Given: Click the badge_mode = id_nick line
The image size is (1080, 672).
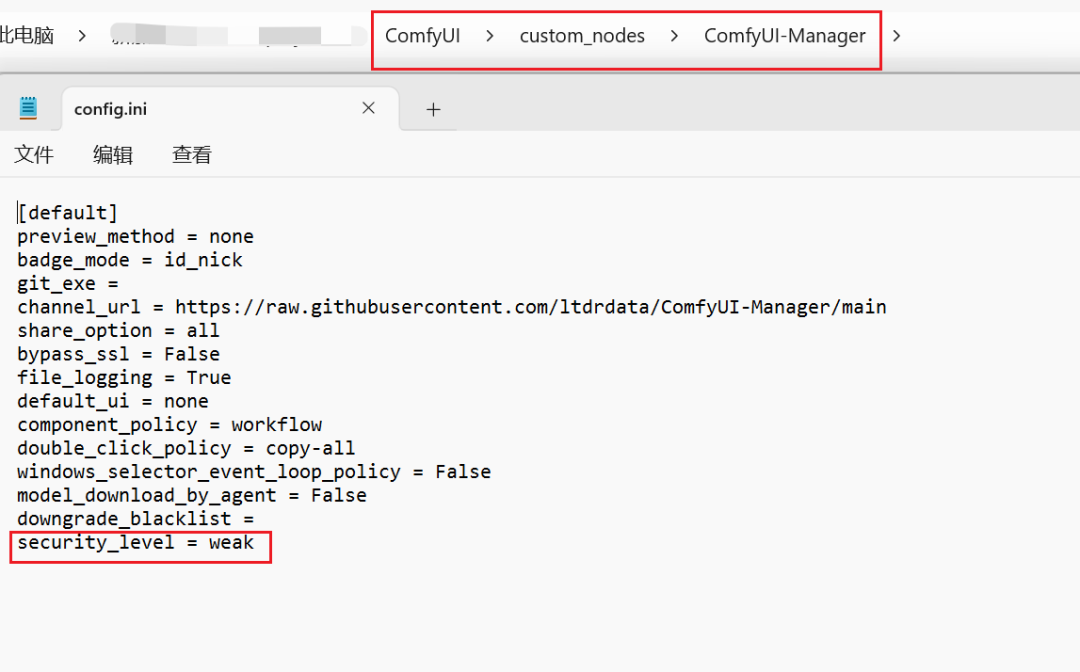Looking at the screenshot, I should pos(130,260).
